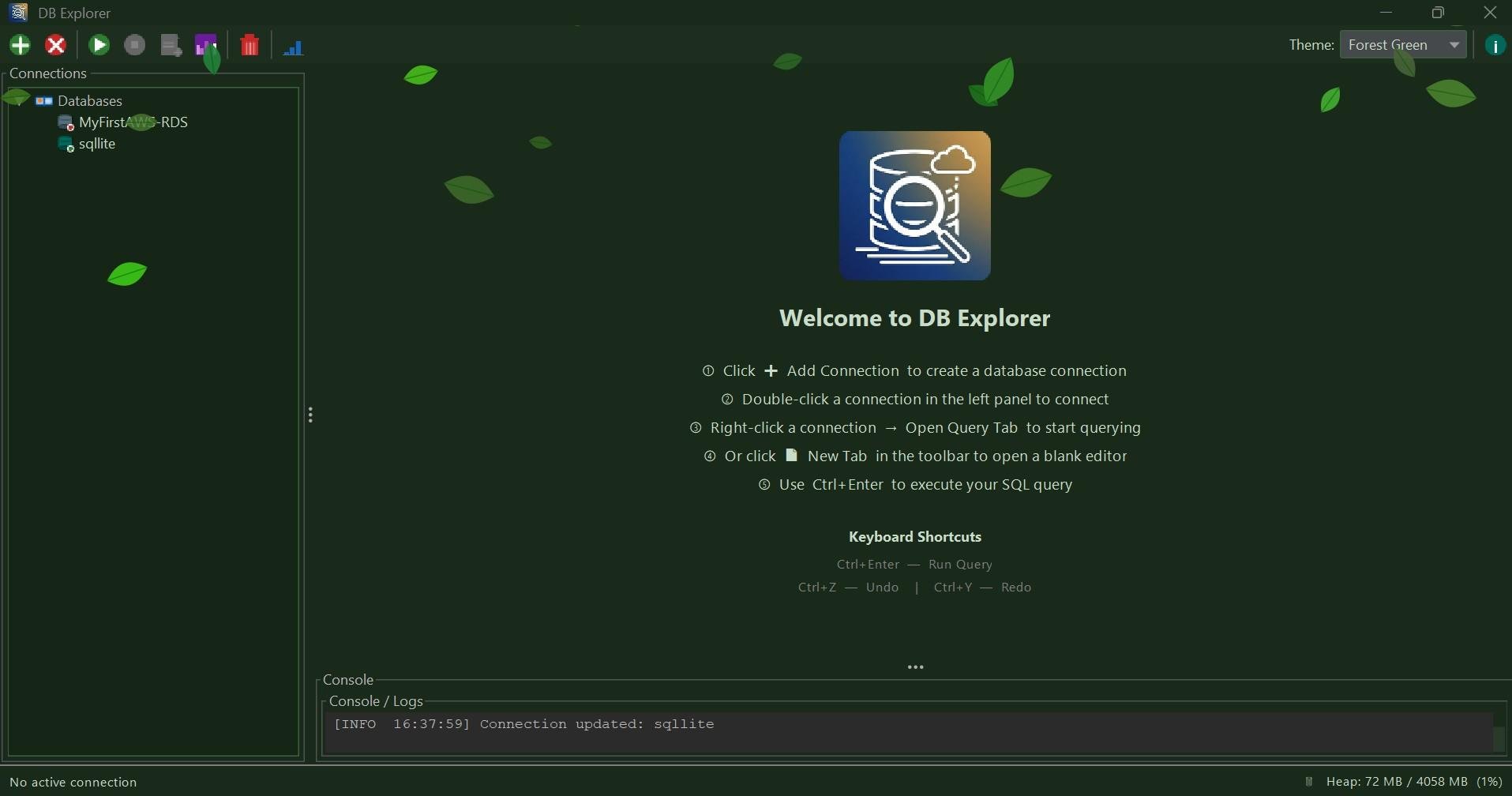Click the "Use Ctrl+Enter to execute your SQL query" line

pyautogui.click(x=915, y=485)
